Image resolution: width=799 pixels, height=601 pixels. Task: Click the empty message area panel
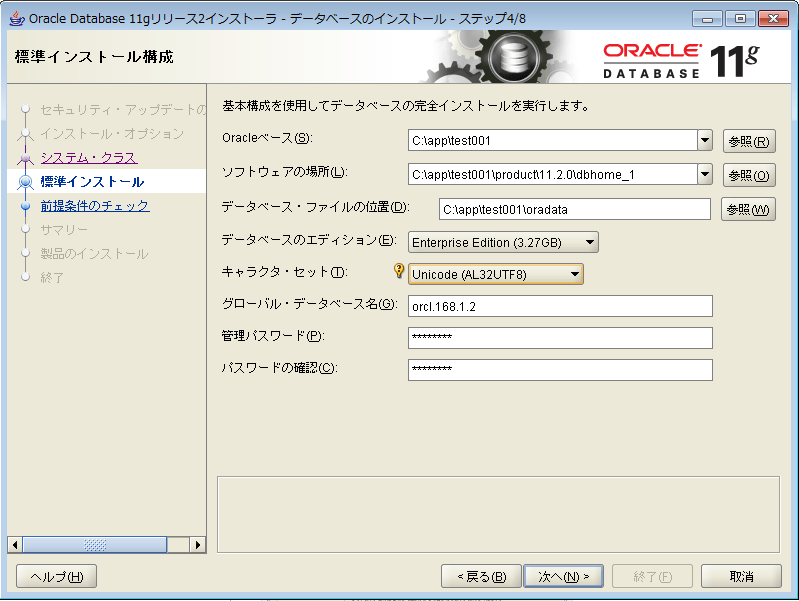498,514
